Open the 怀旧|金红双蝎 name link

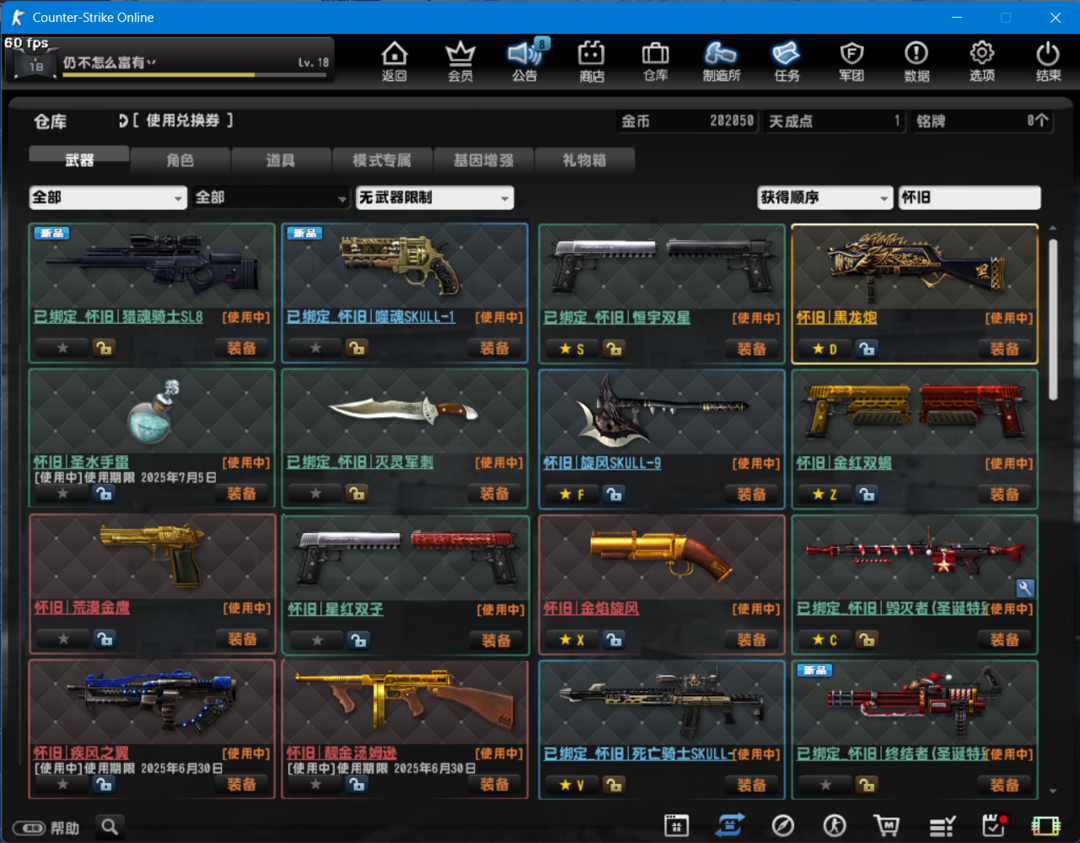click(844, 463)
